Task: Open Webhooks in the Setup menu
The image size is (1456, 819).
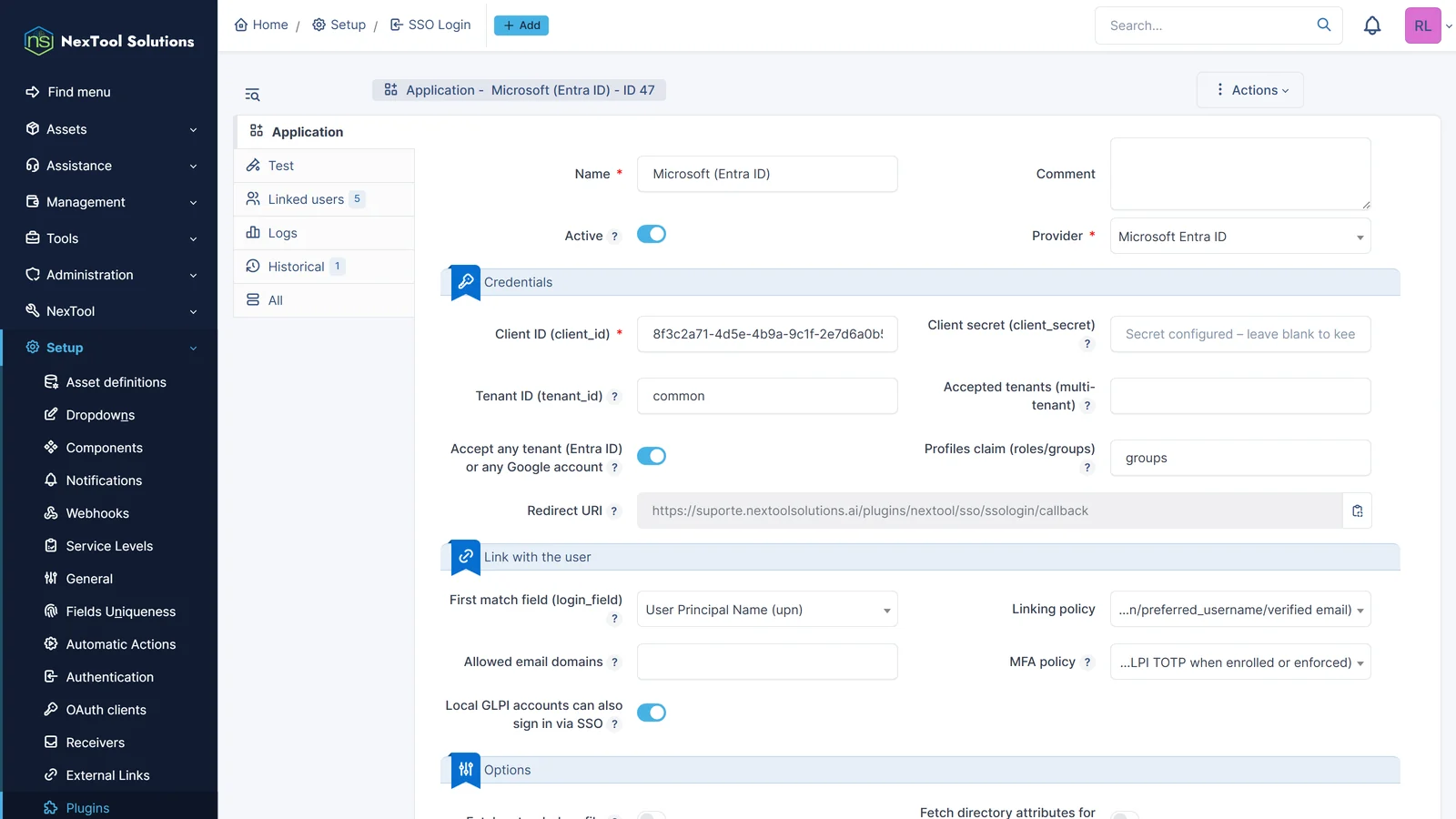Action: click(97, 513)
